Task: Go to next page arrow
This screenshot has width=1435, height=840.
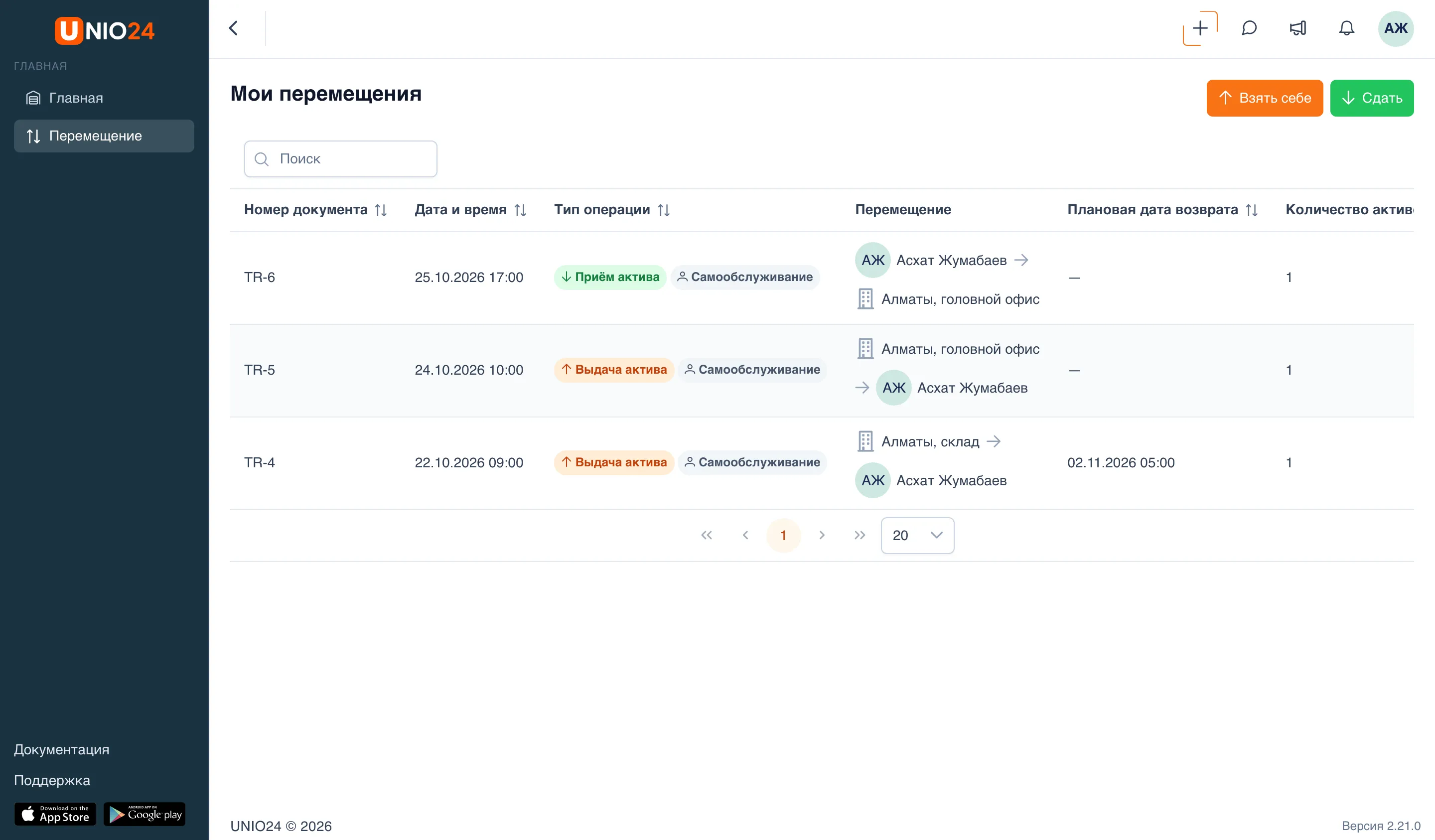Action: pyautogui.click(x=822, y=535)
